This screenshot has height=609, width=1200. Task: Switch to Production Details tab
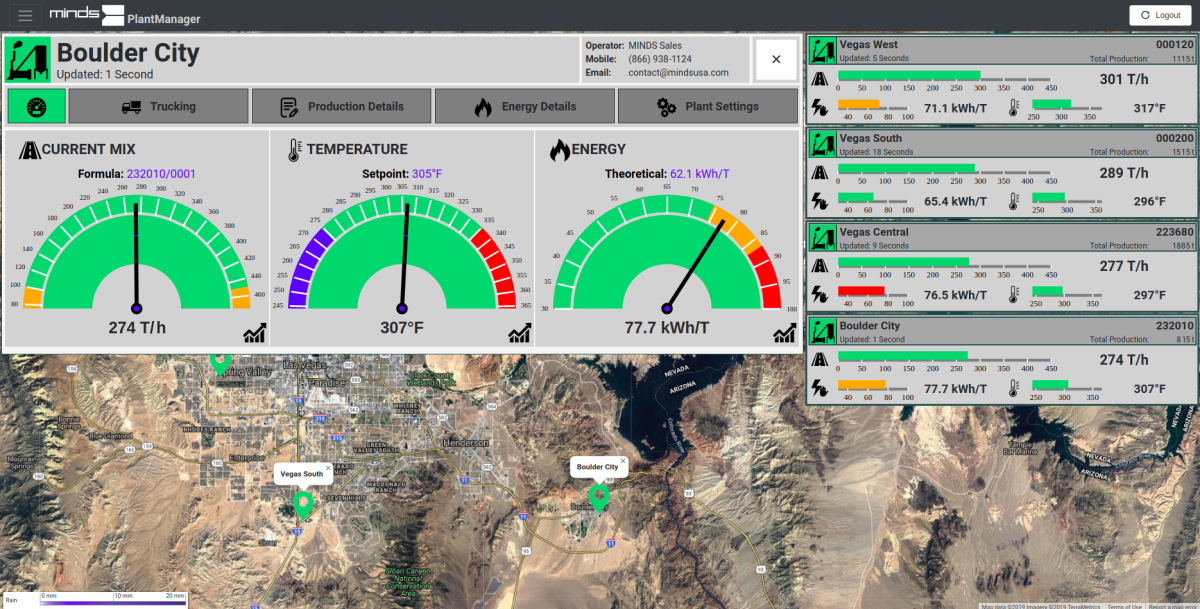tap(341, 106)
